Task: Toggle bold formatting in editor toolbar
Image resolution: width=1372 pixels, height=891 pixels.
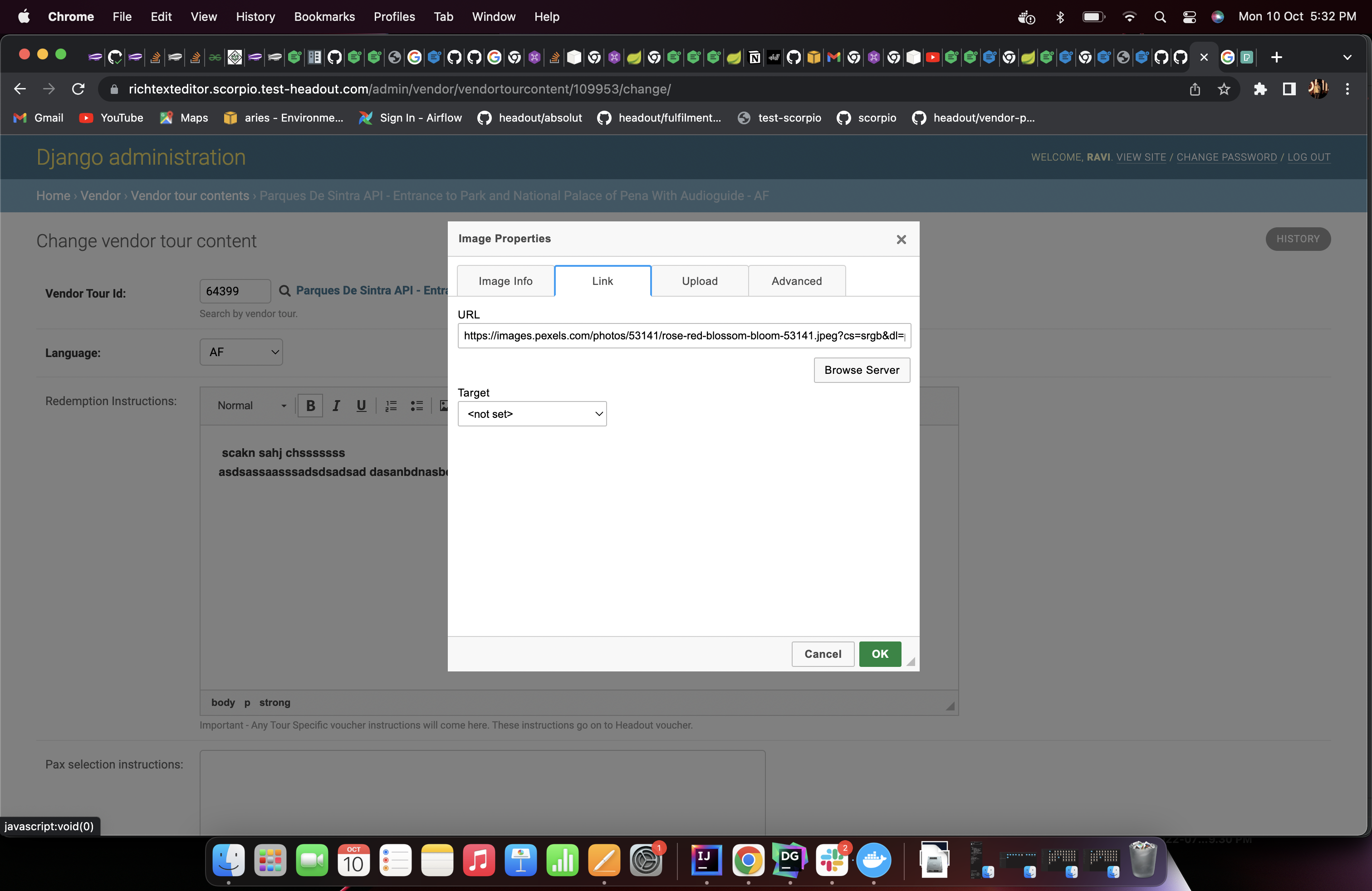Action: [x=310, y=405]
